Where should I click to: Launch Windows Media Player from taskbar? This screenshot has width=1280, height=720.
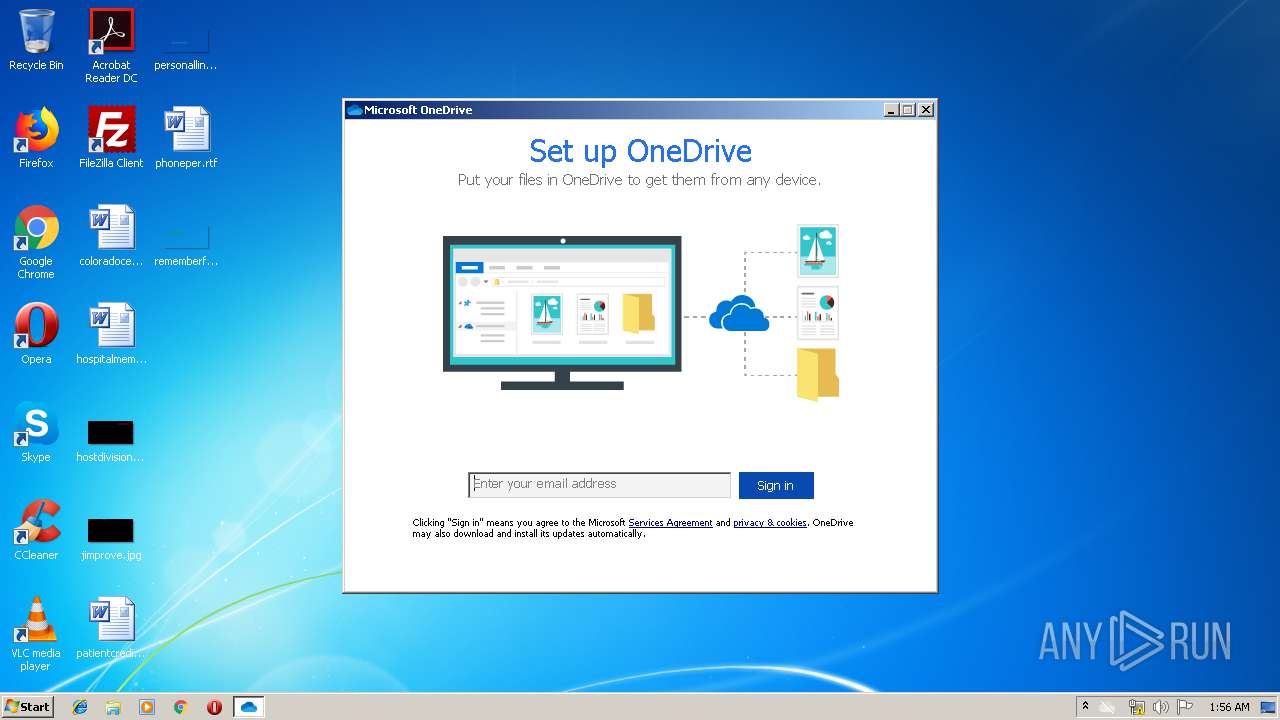click(147, 707)
